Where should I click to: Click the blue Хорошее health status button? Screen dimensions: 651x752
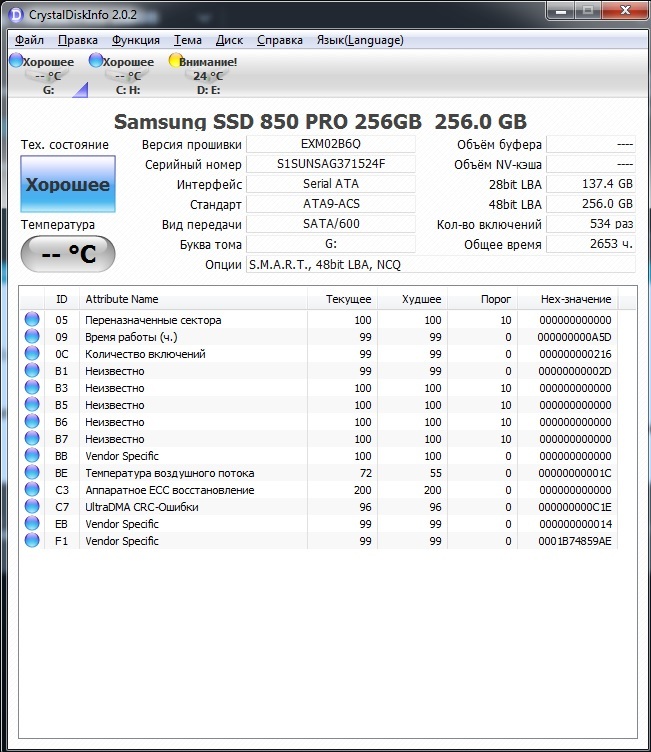point(68,184)
